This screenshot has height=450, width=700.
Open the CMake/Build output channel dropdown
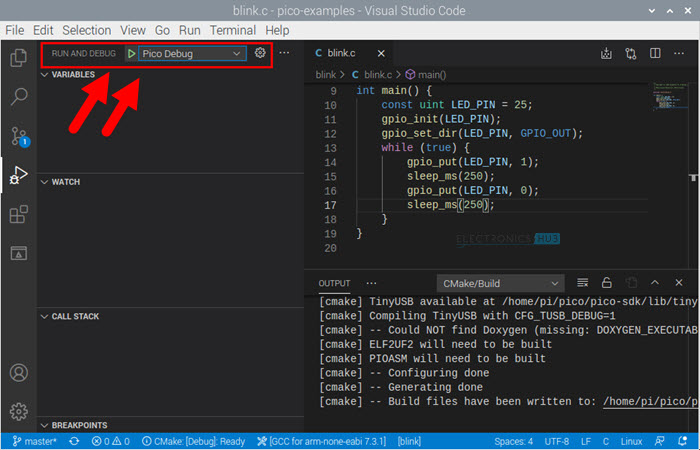(x=500, y=283)
